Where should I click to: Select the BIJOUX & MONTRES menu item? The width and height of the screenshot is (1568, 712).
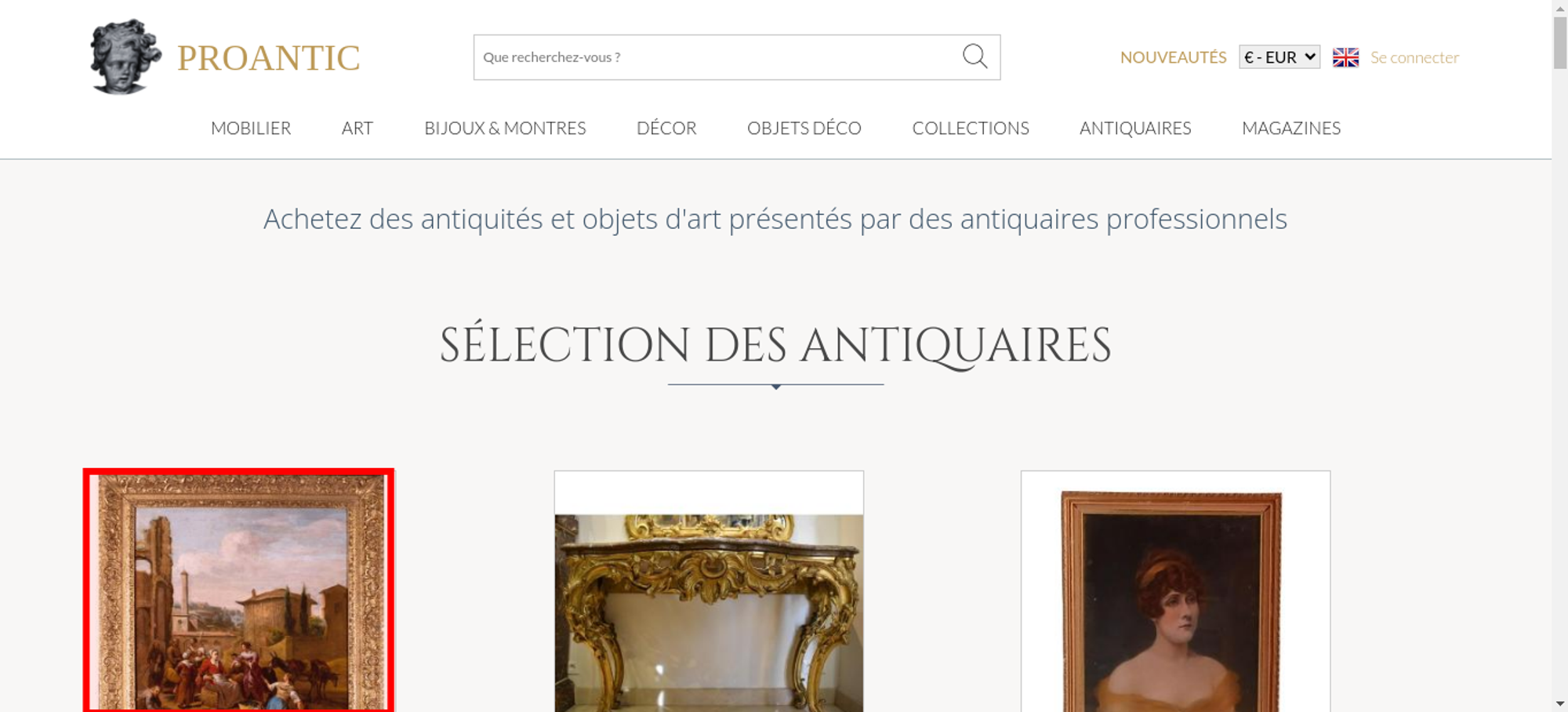point(505,128)
